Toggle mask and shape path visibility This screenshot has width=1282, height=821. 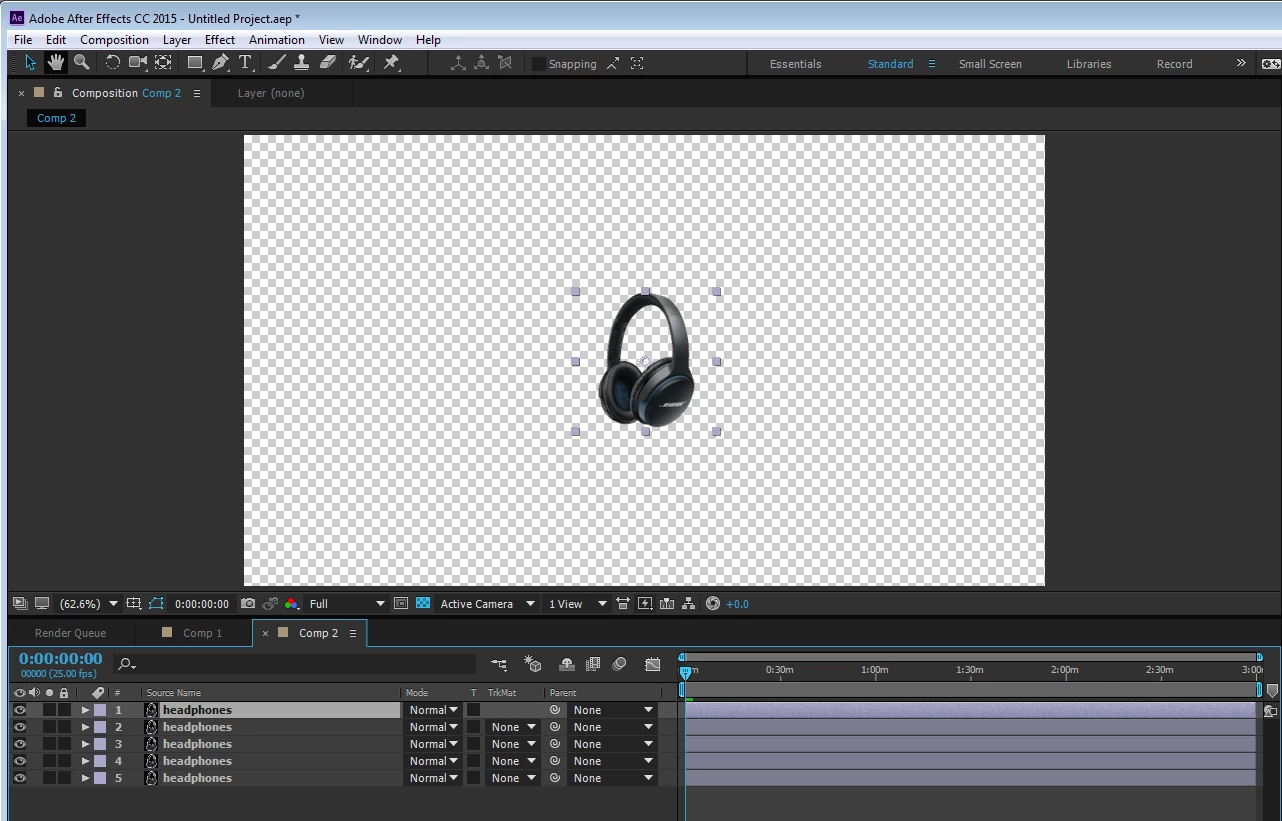(x=156, y=604)
